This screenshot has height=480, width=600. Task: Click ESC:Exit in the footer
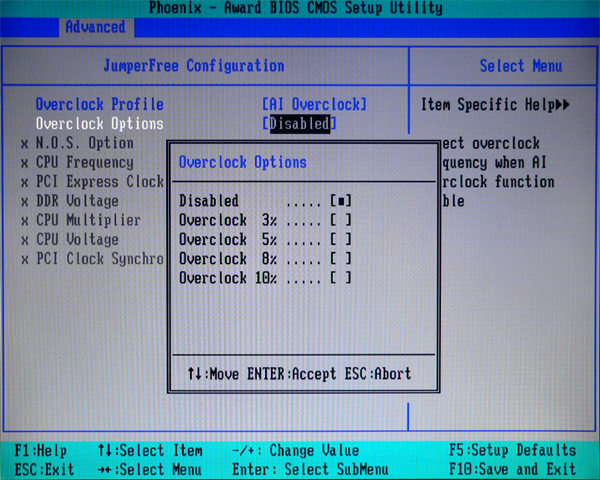coord(44,470)
